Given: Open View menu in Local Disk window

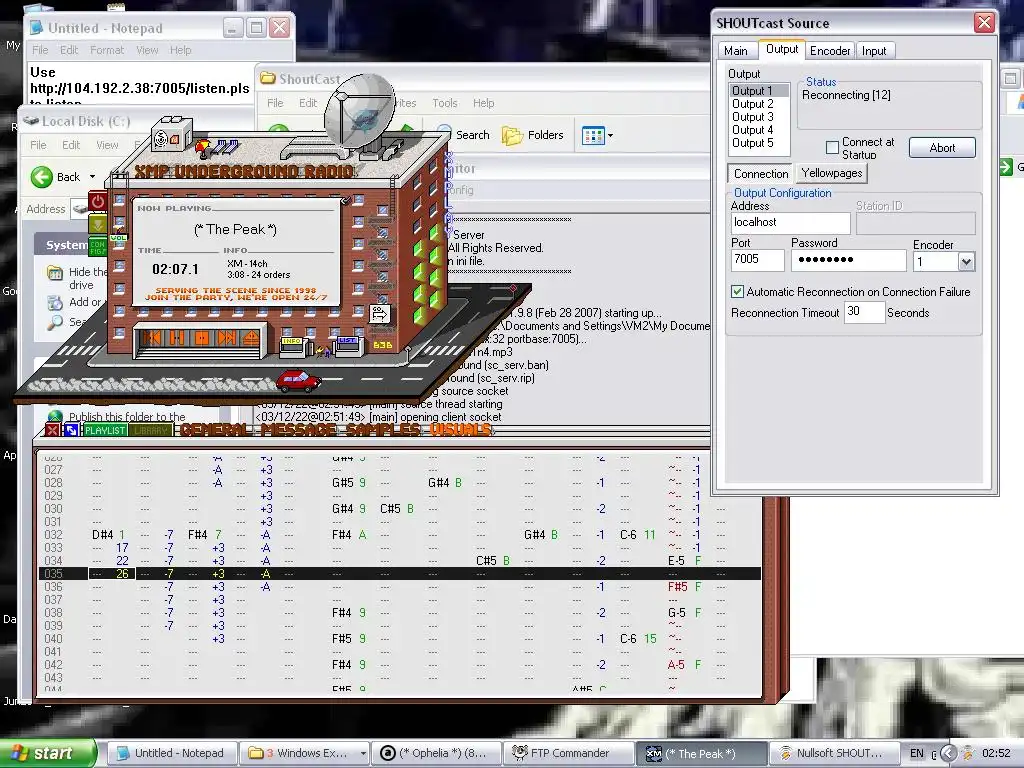Looking at the screenshot, I should (107, 144).
